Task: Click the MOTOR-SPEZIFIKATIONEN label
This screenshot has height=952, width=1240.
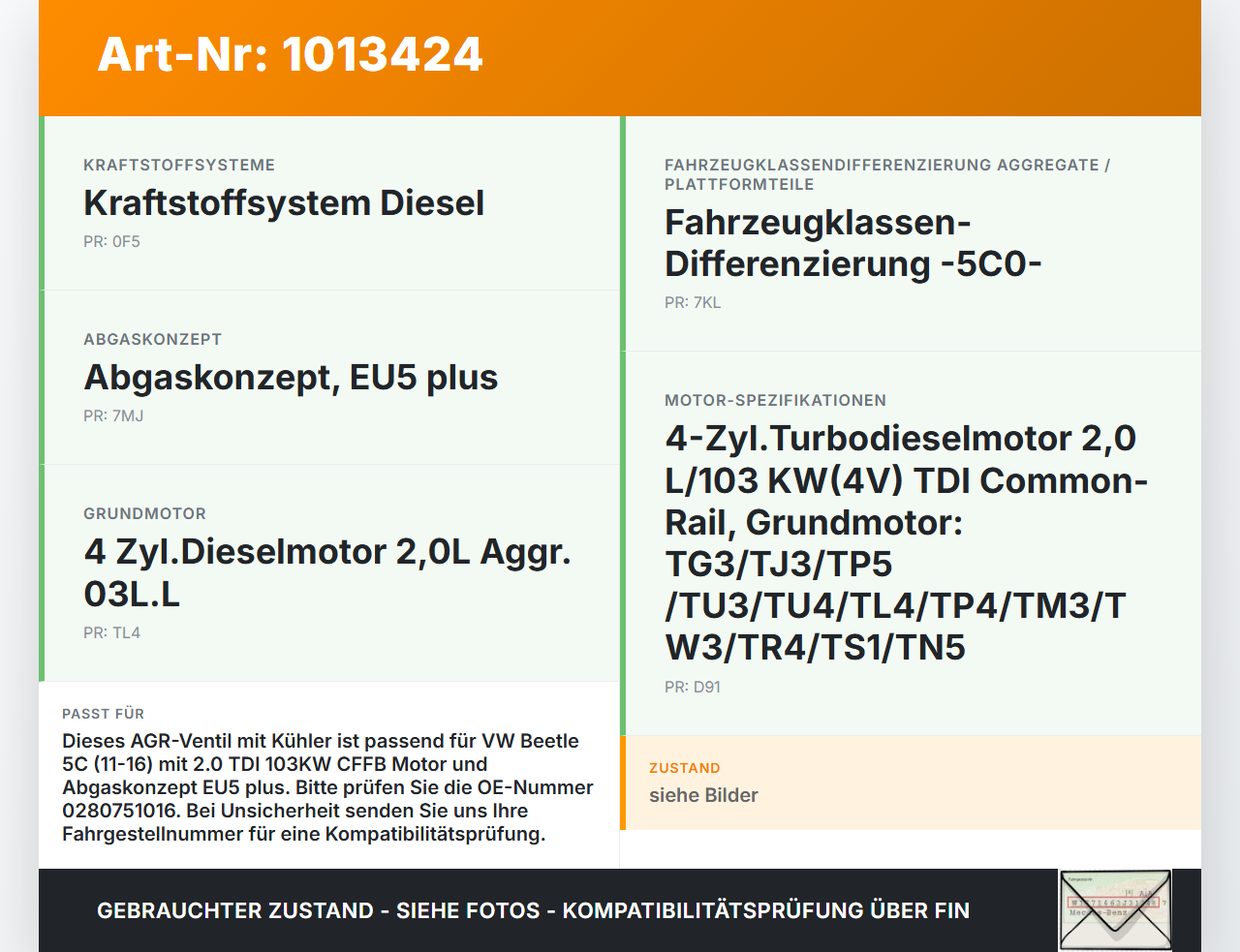Action: point(775,400)
